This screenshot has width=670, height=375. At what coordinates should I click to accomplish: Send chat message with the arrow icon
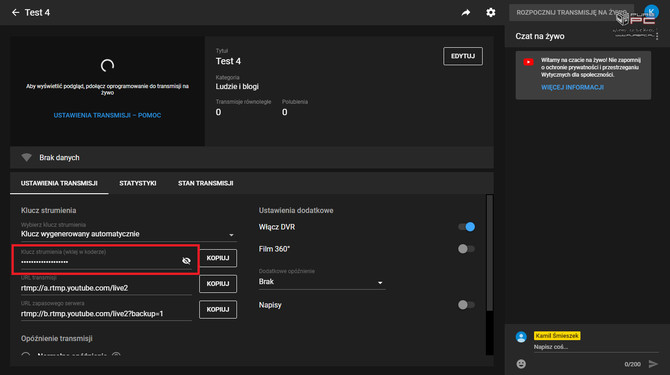653,364
